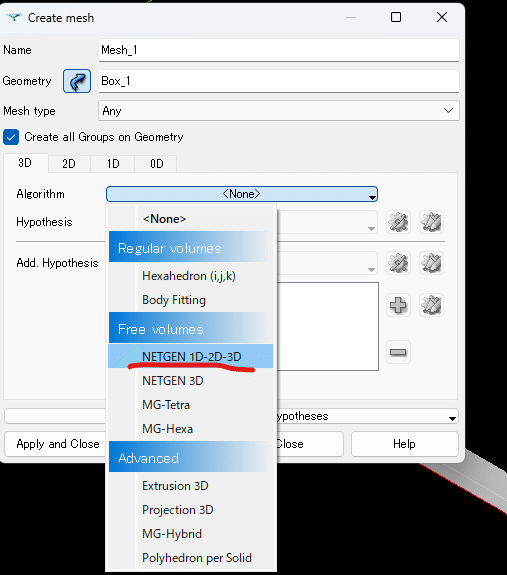Toggle Create all Groups on Geometry checkbox

click(11, 137)
